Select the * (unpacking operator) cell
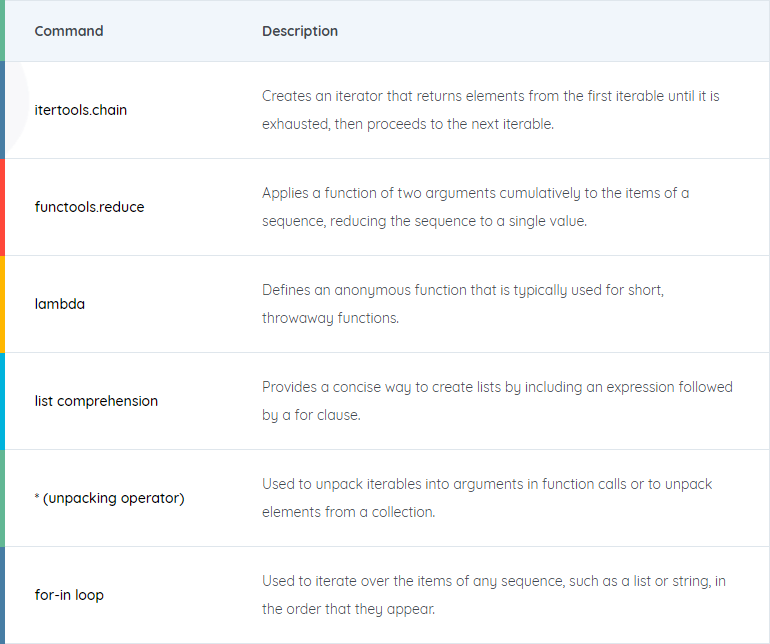This screenshot has height=644, width=770. [x=110, y=498]
